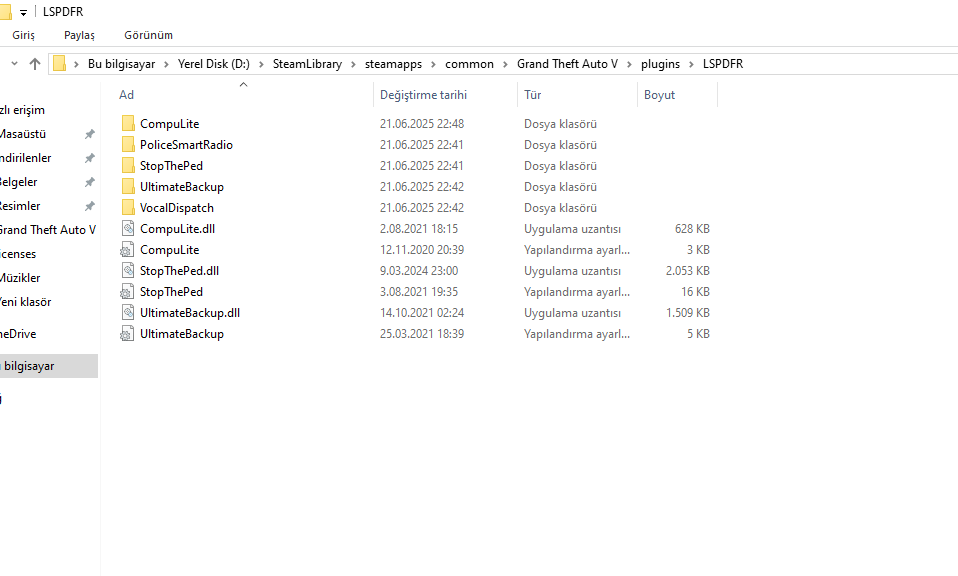The image size is (958, 576).
Task: Select licenses in the sidebar
Action: coord(18,253)
